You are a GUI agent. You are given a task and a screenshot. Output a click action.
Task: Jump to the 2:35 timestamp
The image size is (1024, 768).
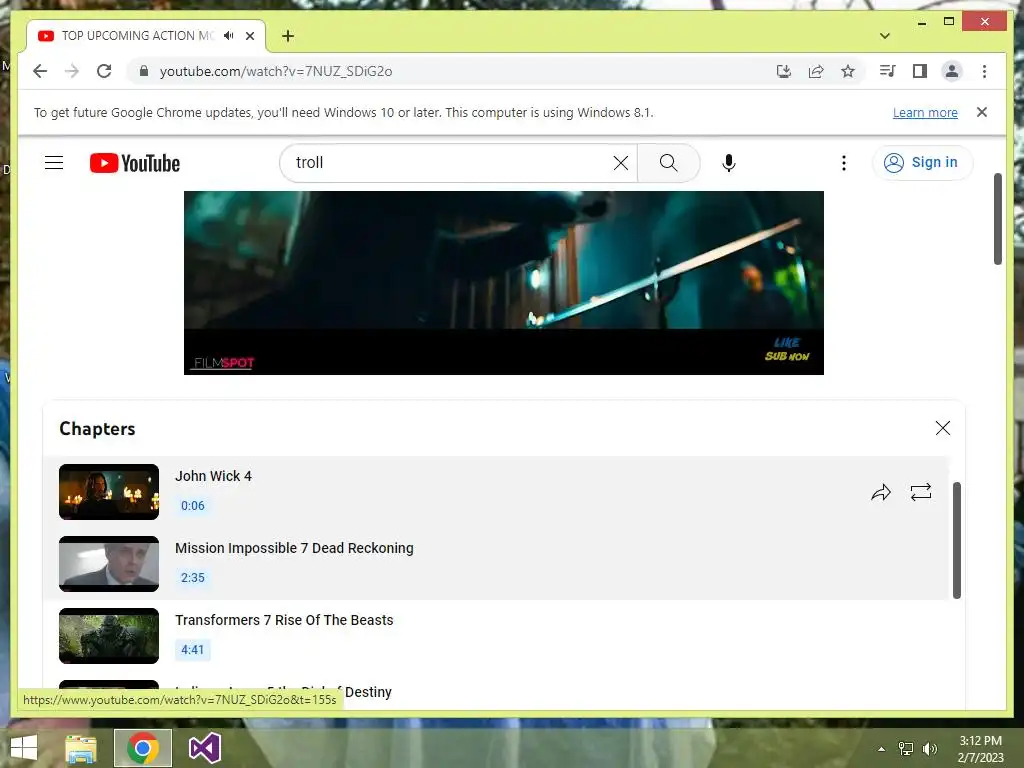[193, 577]
